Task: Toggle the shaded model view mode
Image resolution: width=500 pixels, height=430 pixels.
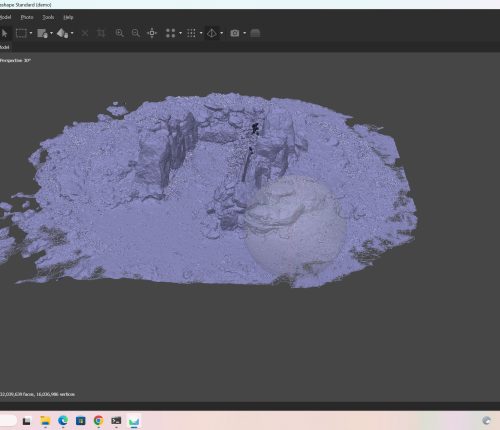Action: tap(212, 33)
